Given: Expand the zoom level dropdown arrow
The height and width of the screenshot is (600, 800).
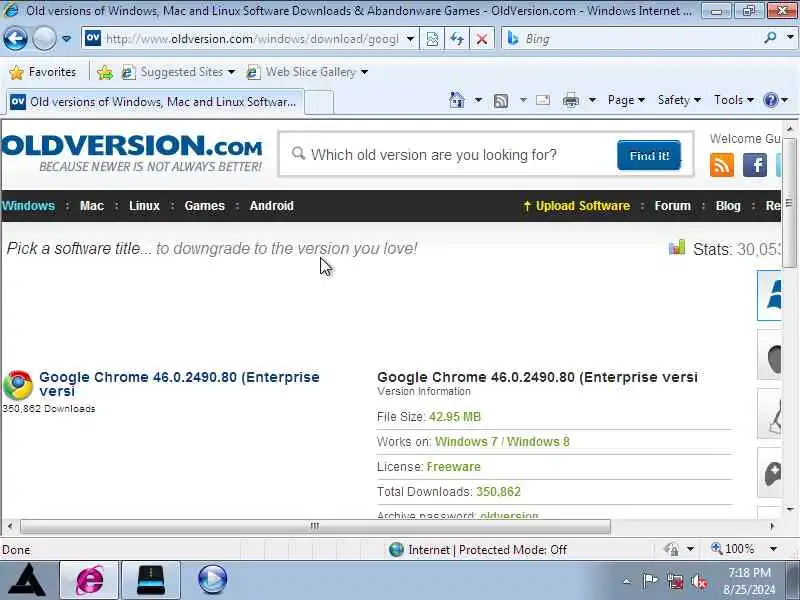Looking at the screenshot, I should (773, 549).
